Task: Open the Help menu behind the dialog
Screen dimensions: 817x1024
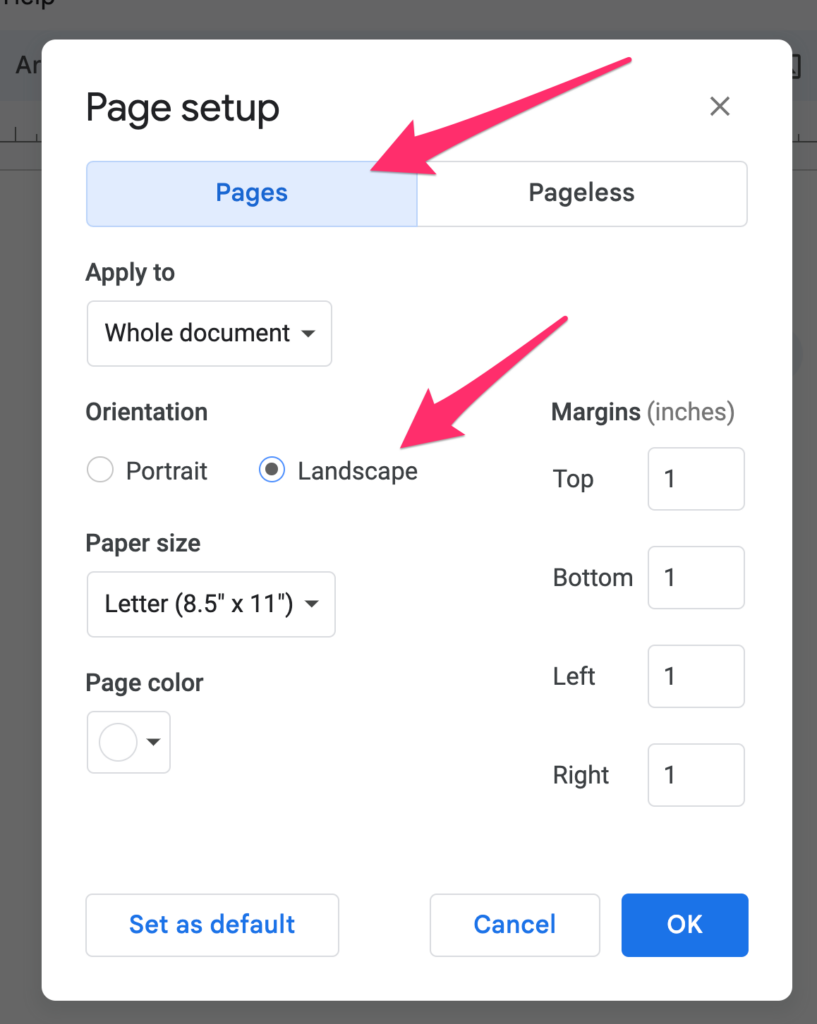Action: [30, 4]
